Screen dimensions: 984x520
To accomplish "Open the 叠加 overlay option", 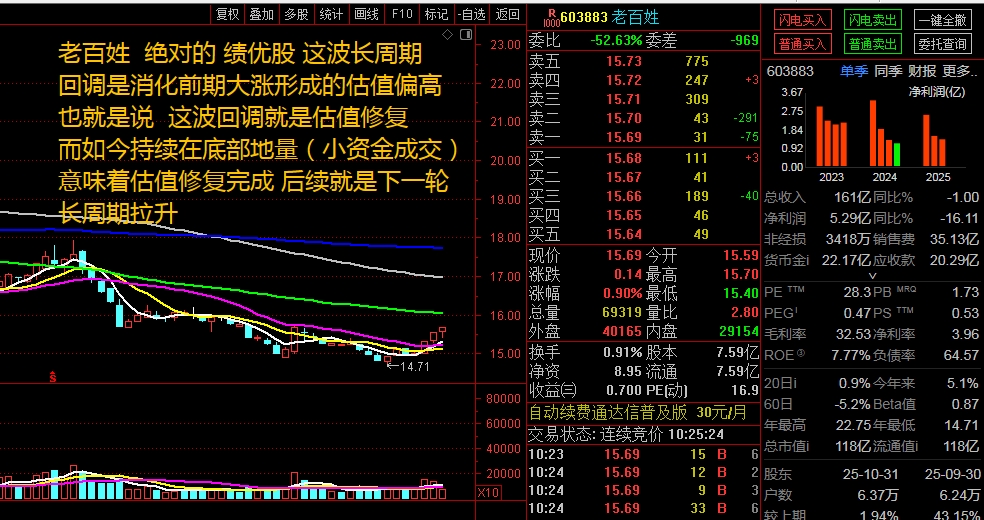I will (x=262, y=14).
